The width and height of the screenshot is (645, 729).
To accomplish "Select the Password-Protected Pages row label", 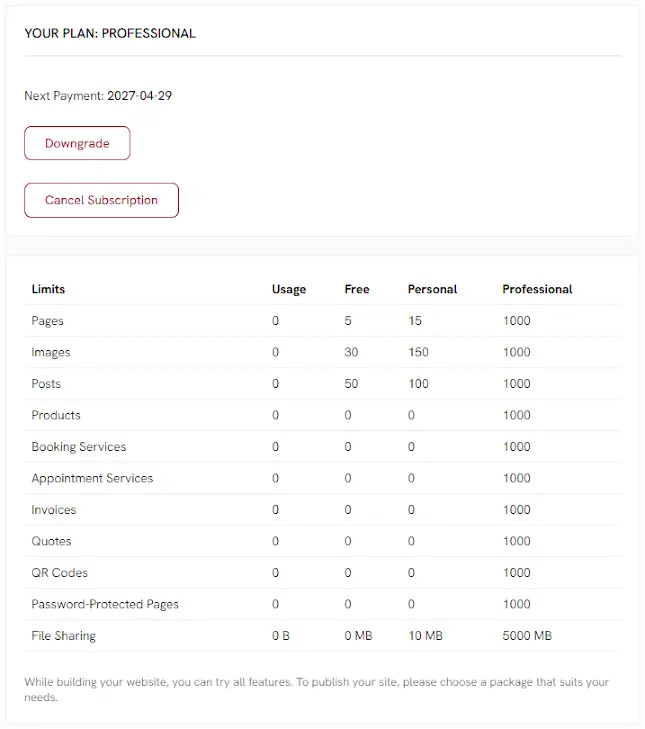I will (105, 604).
